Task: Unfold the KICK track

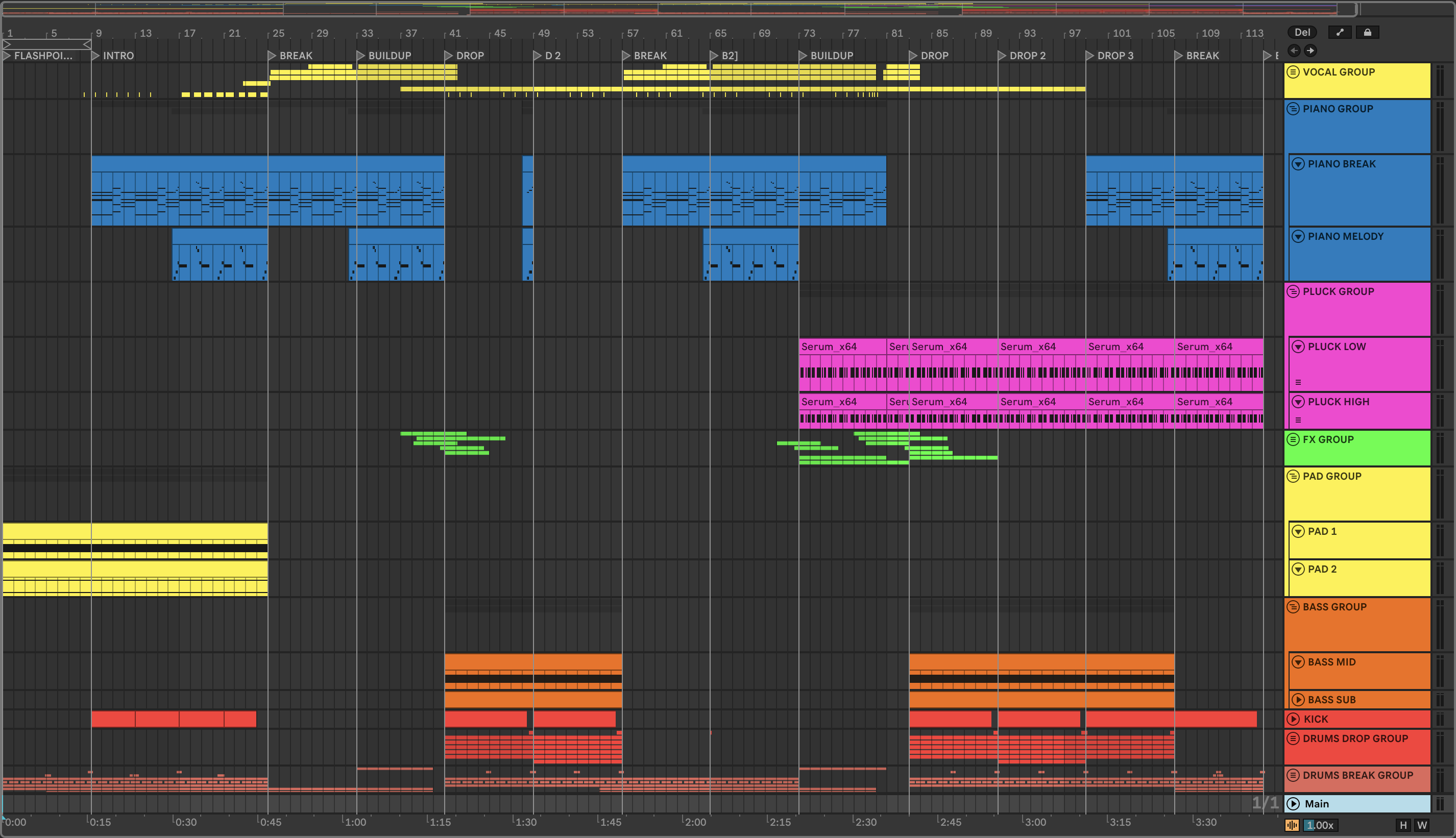Action: coord(1293,719)
